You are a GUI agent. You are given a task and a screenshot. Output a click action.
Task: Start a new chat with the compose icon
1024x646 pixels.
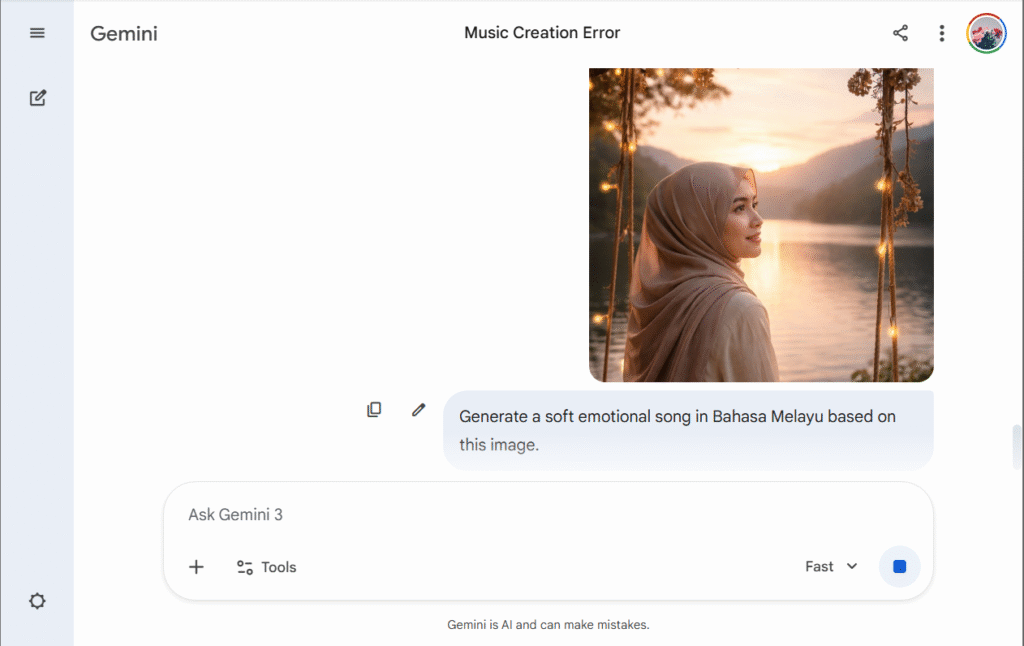[x=37, y=98]
